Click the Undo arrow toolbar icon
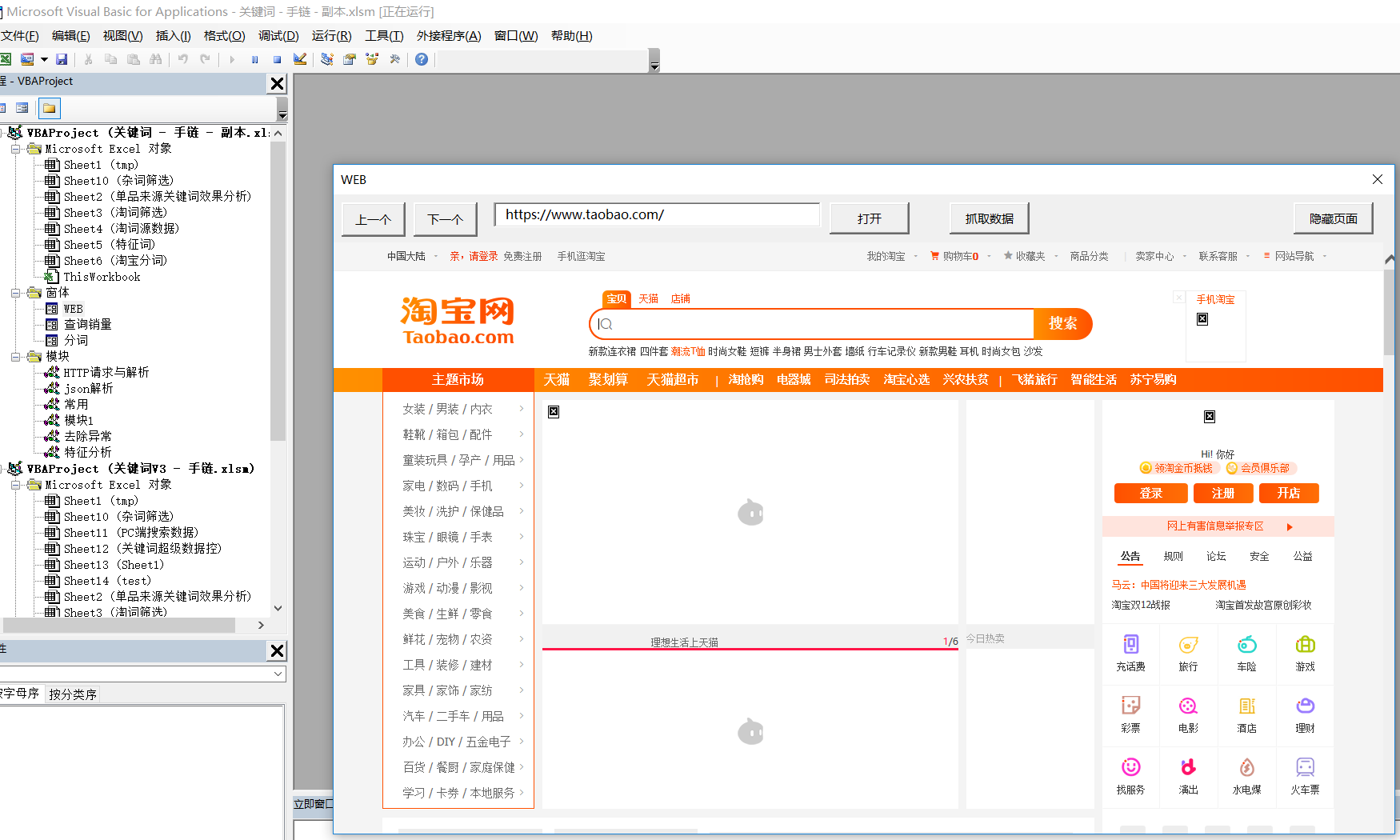Screen dimensions: 1400x840 [x=183, y=59]
